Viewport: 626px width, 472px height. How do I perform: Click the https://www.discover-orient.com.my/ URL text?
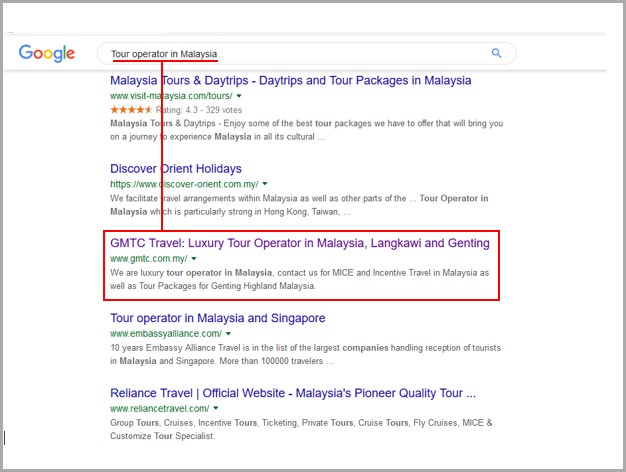click(184, 184)
